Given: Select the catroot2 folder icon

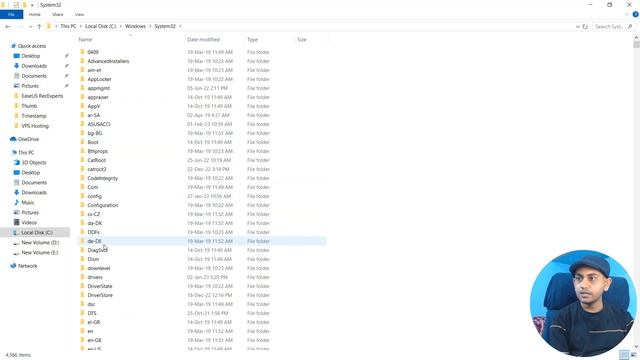Looking at the screenshot, I should (82, 169).
